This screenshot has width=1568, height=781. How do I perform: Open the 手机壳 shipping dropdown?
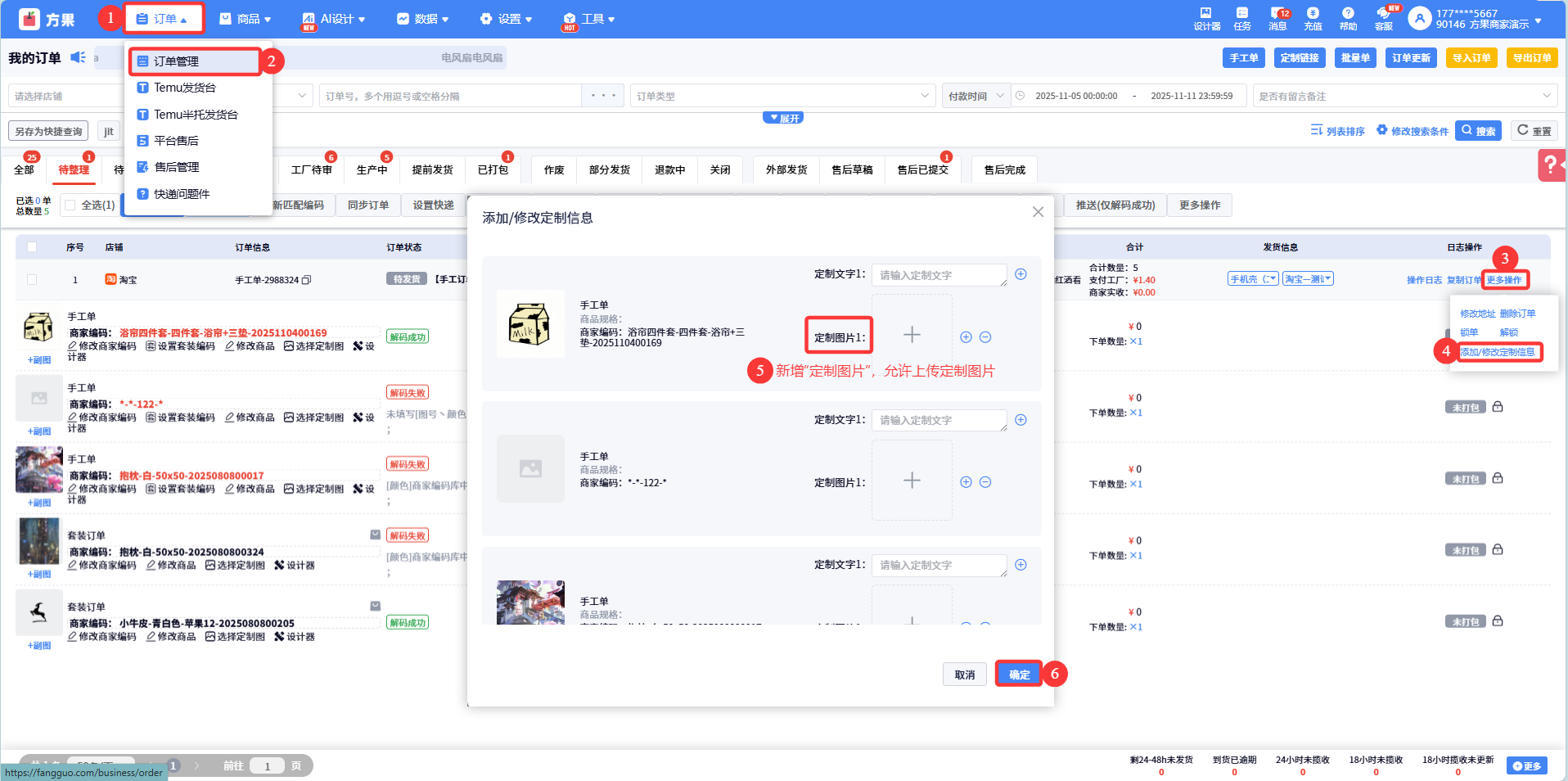click(1253, 279)
